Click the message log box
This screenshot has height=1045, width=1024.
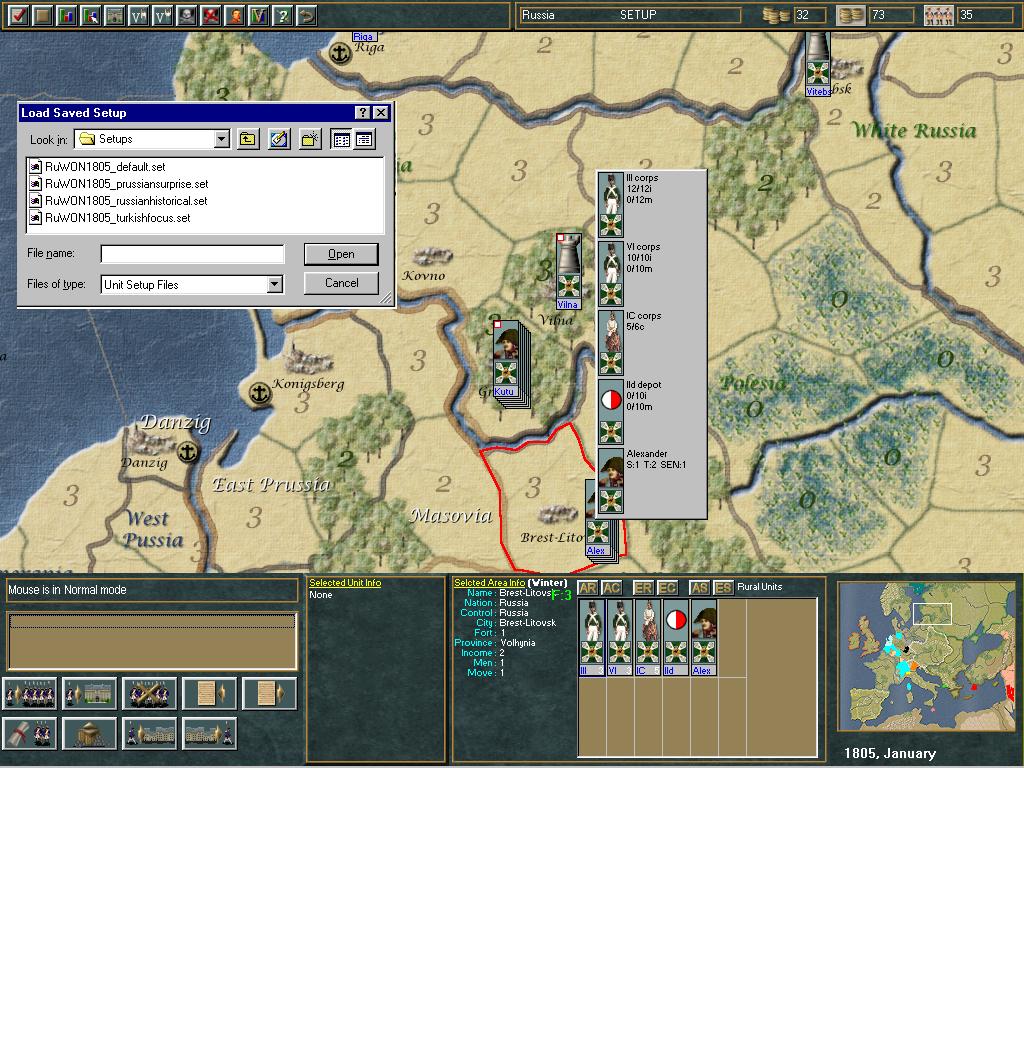[x=152, y=641]
